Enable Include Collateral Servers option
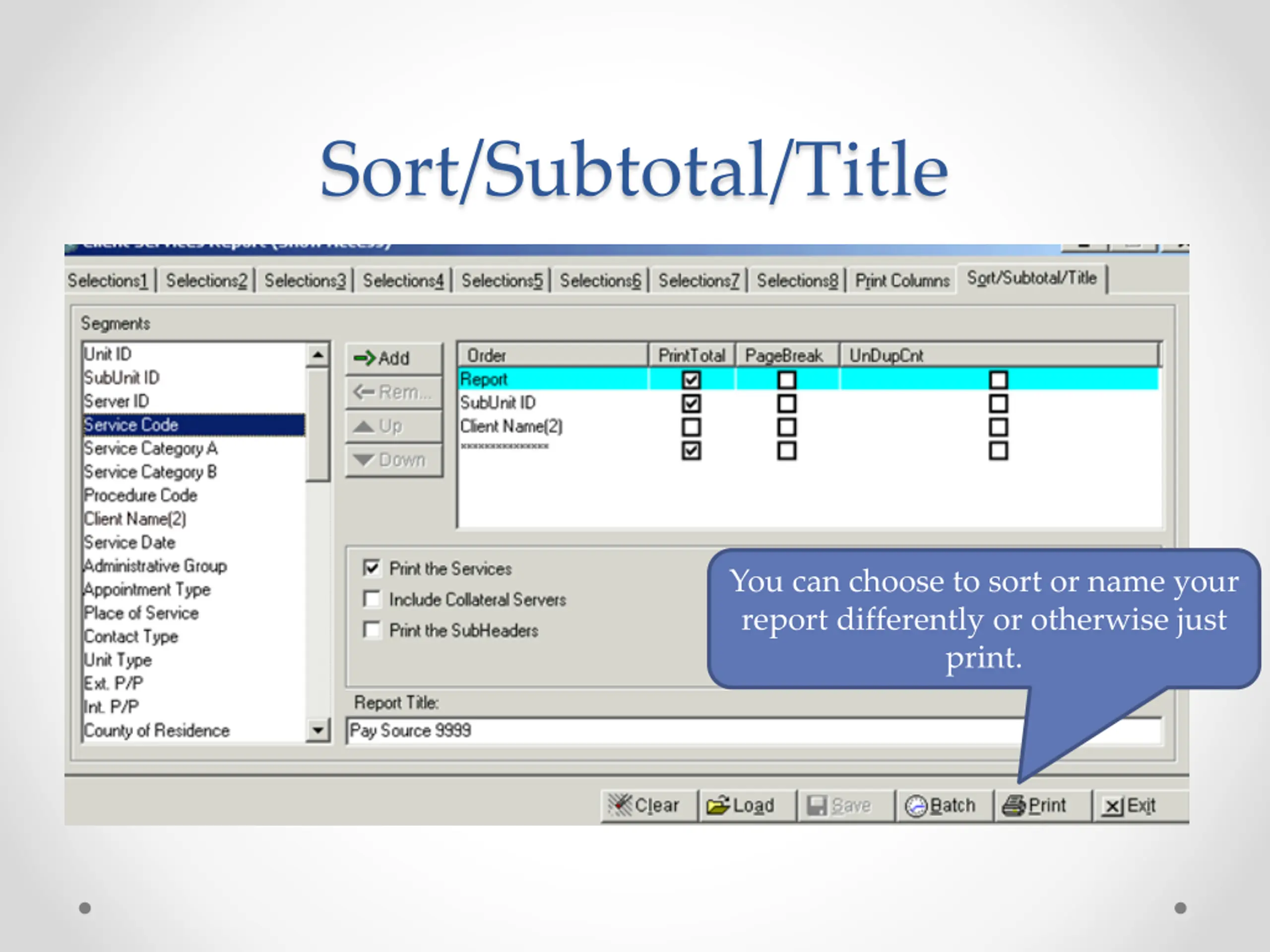 pos(372,599)
